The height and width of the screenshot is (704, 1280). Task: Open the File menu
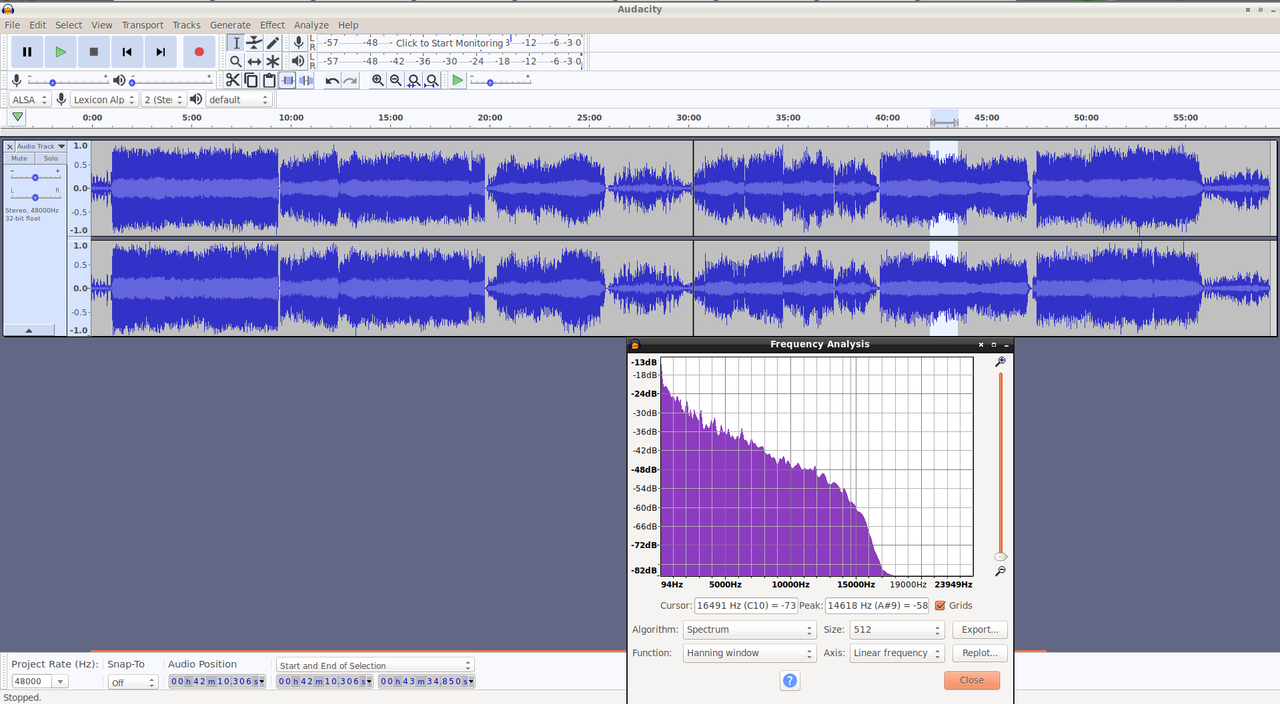pos(12,25)
